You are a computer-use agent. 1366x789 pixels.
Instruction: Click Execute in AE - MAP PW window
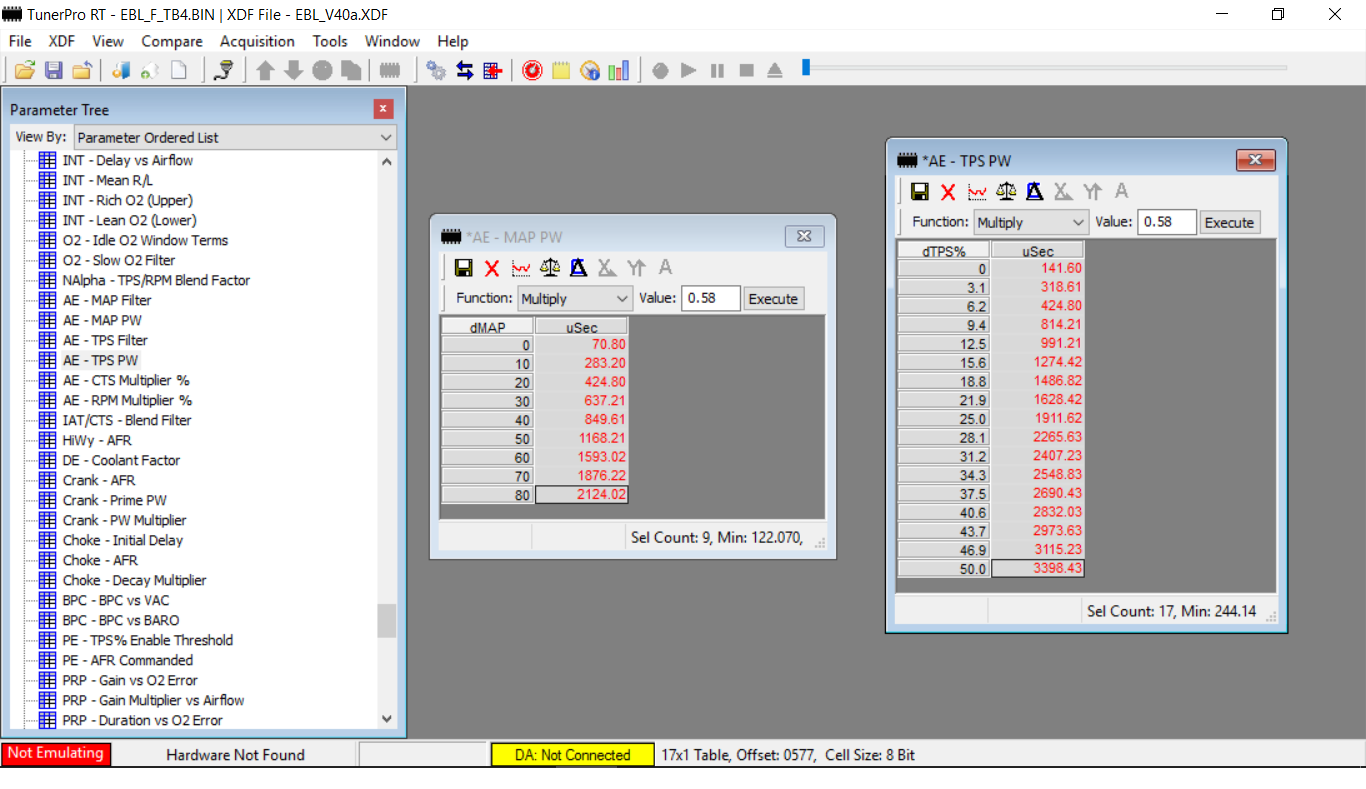click(773, 298)
